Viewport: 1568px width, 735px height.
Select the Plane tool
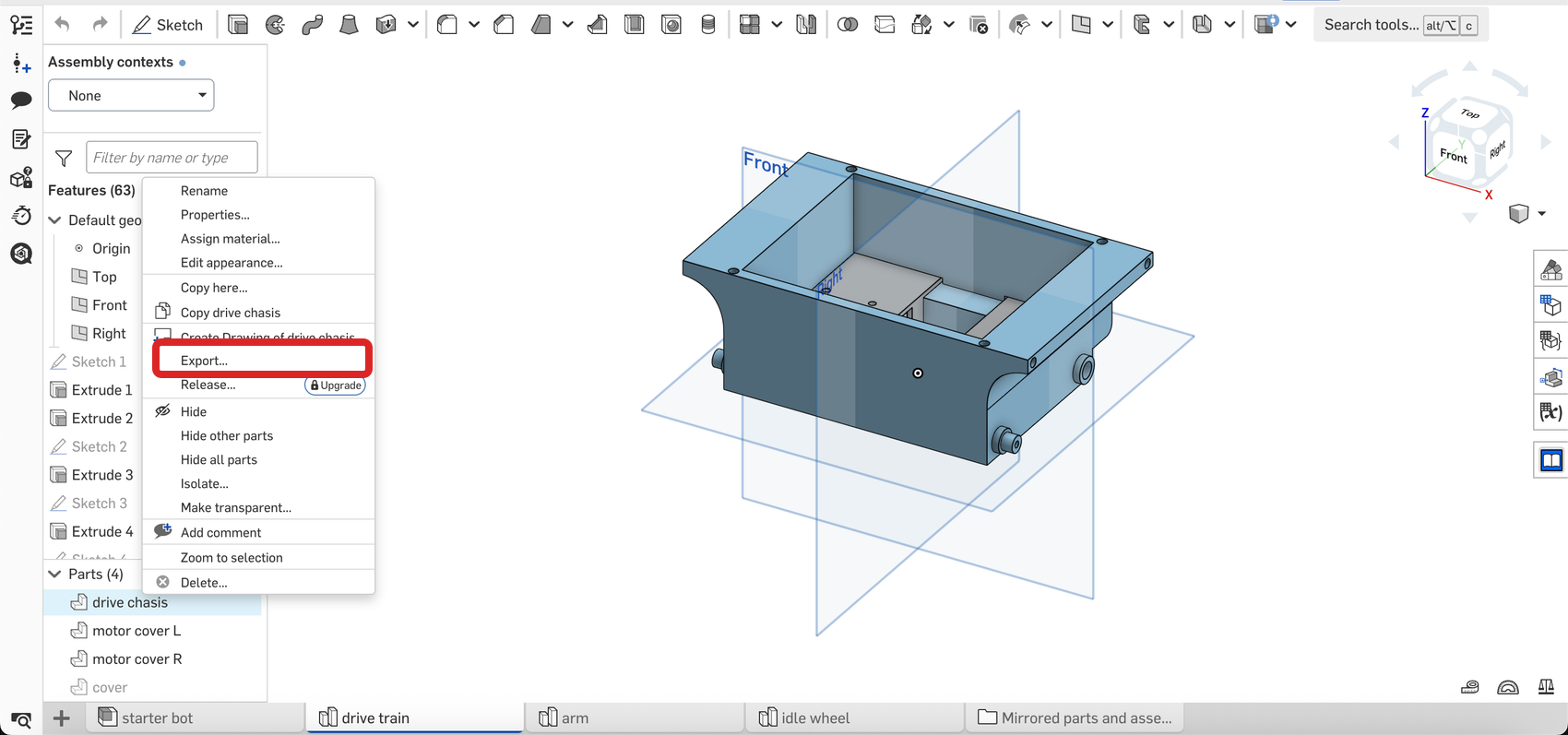pos(1081,25)
